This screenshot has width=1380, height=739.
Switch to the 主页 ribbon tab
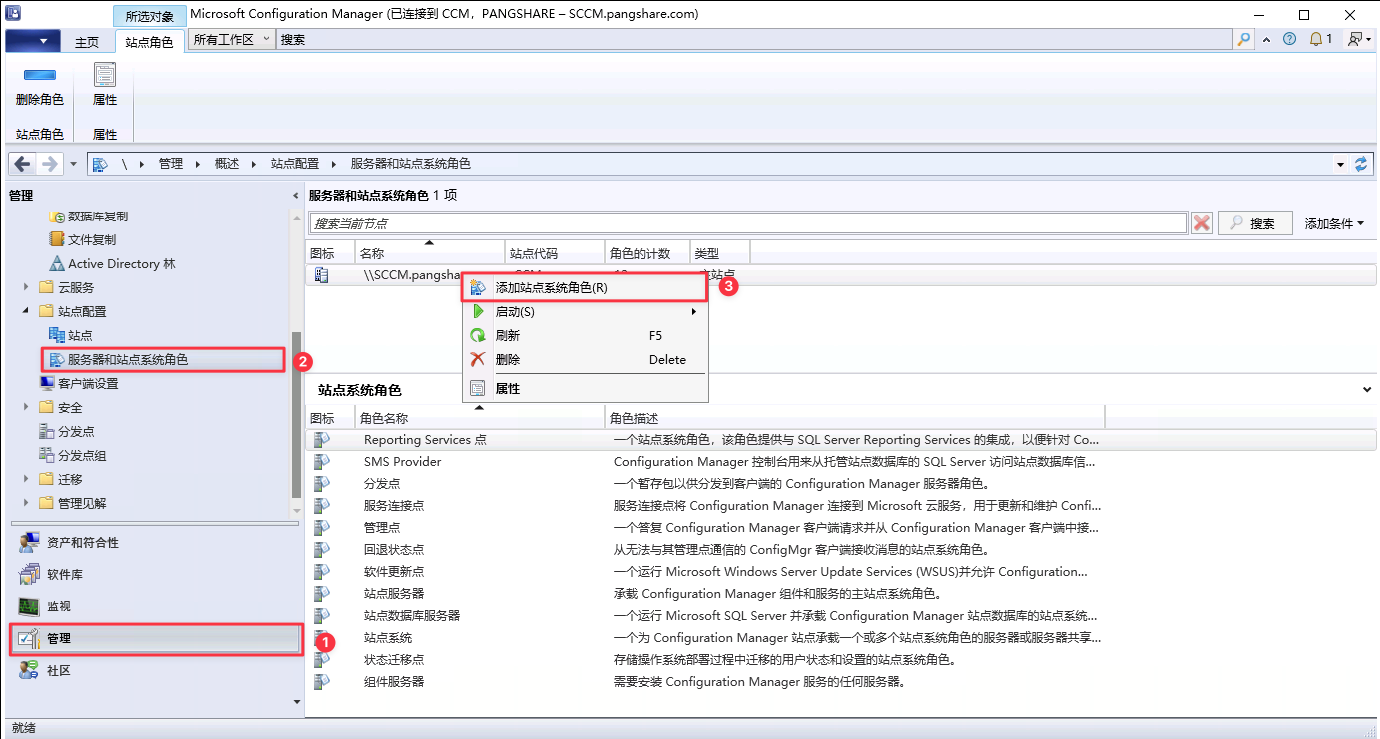[x=87, y=42]
